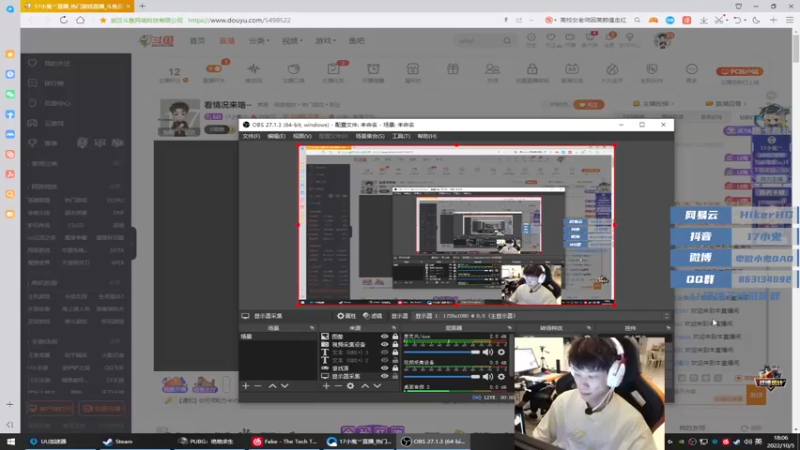Screen dimensions: 800x450
Task: Add a new scene with the plus icon
Action: pyautogui.click(x=245, y=386)
